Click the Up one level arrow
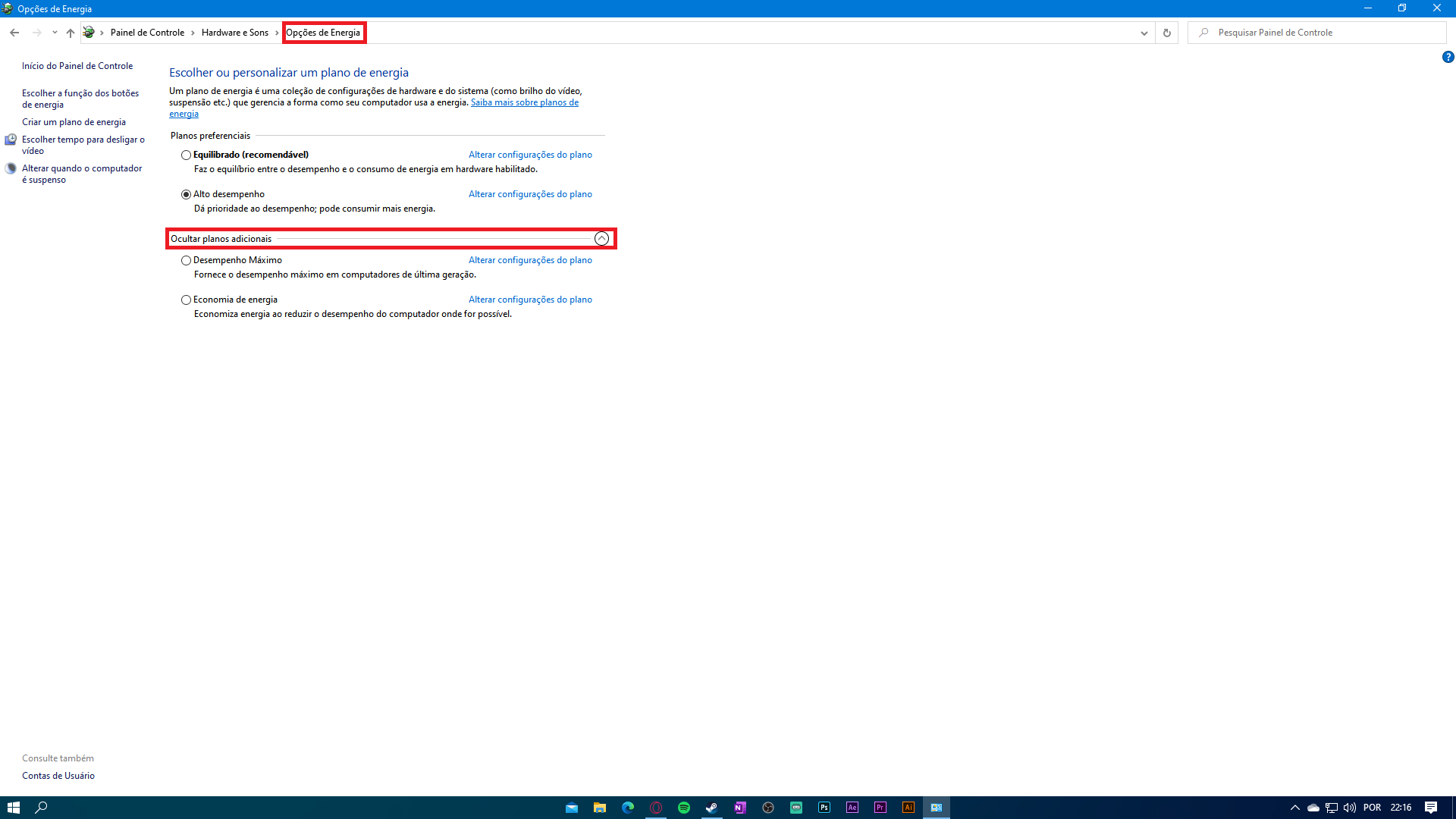 (71, 33)
